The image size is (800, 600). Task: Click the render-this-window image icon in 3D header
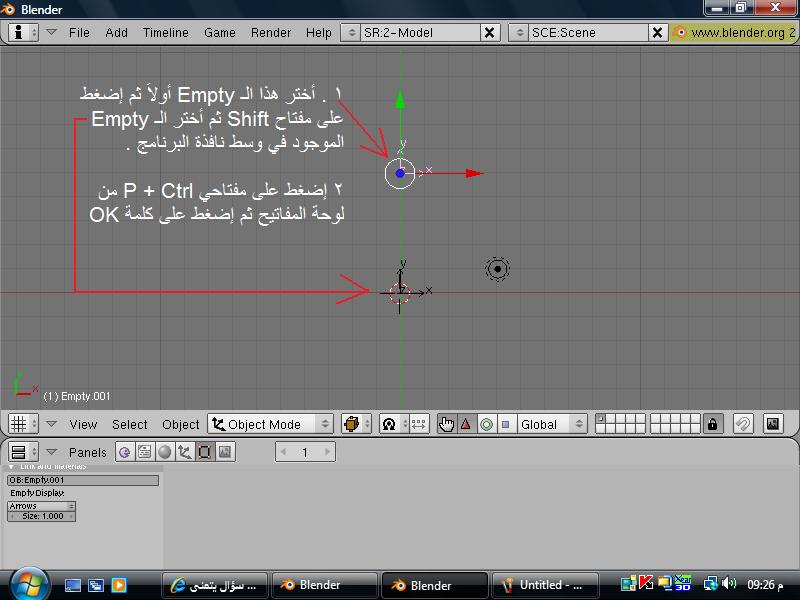pyautogui.click(x=773, y=424)
